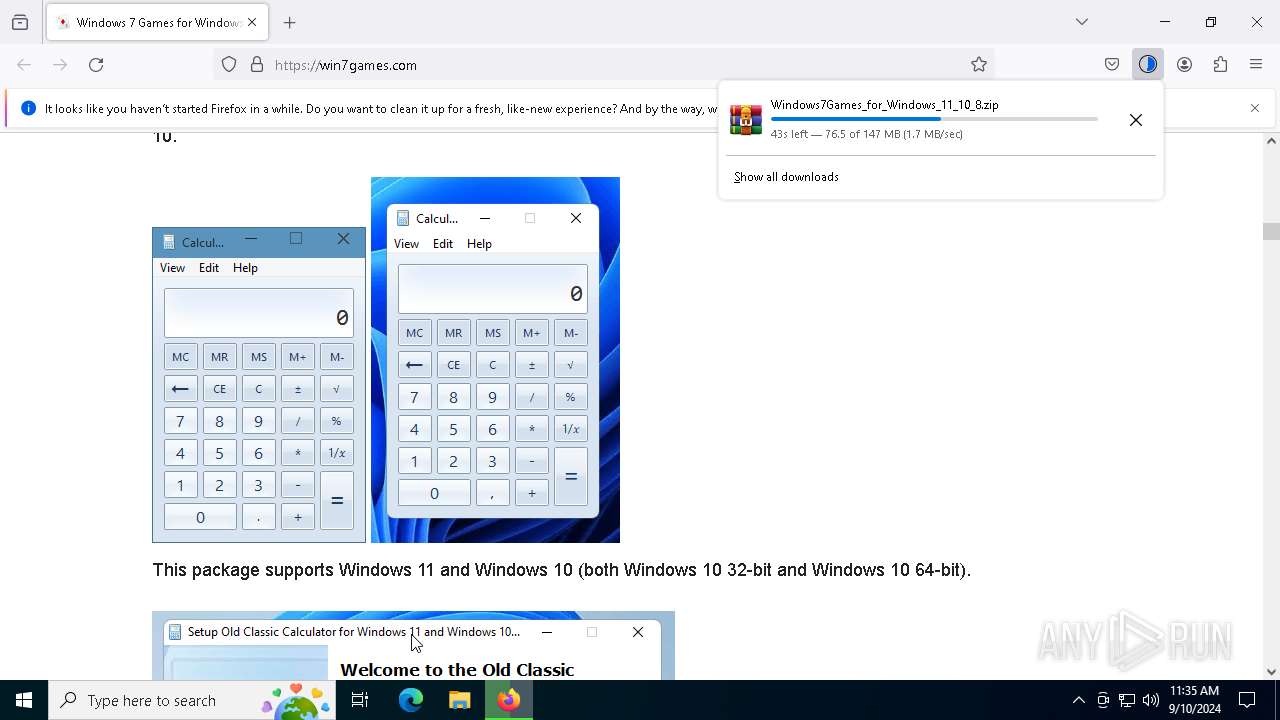Image resolution: width=1280 pixels, height=720 pixels.
Task: Click the scrollbar up arrow
Action: click(1271, 141)
